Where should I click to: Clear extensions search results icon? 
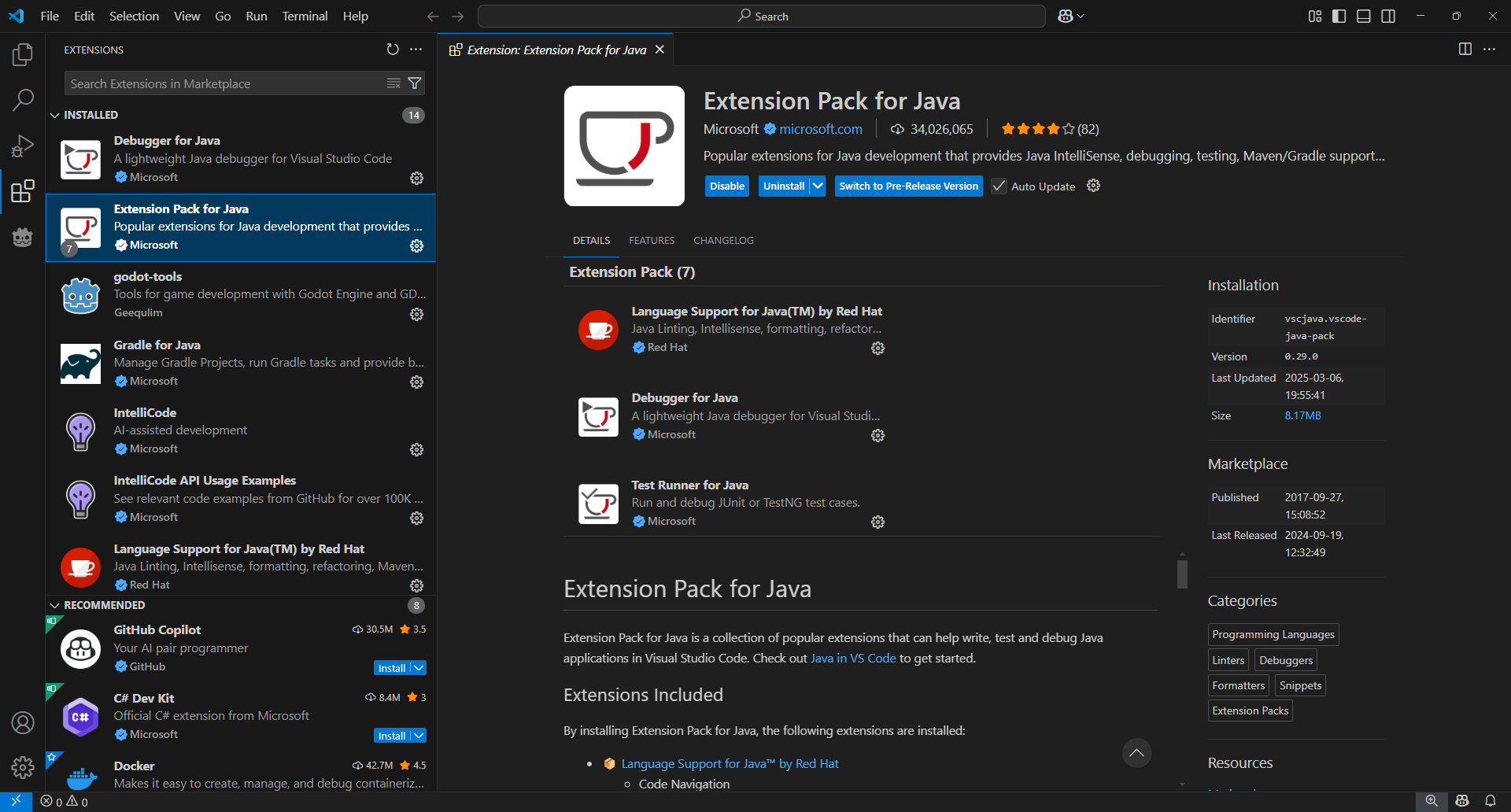click(x=393, y=83)
